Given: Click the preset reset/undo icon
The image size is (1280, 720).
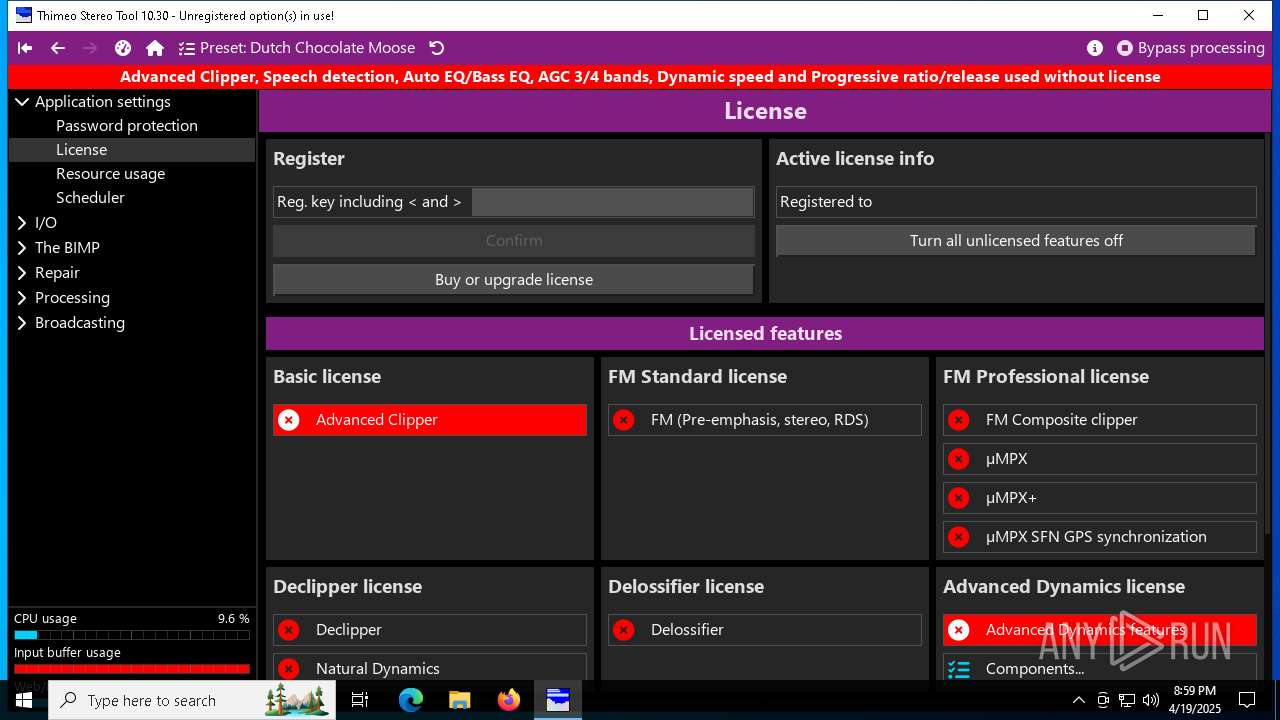Looking at the screenshot, I should [436, 48].
